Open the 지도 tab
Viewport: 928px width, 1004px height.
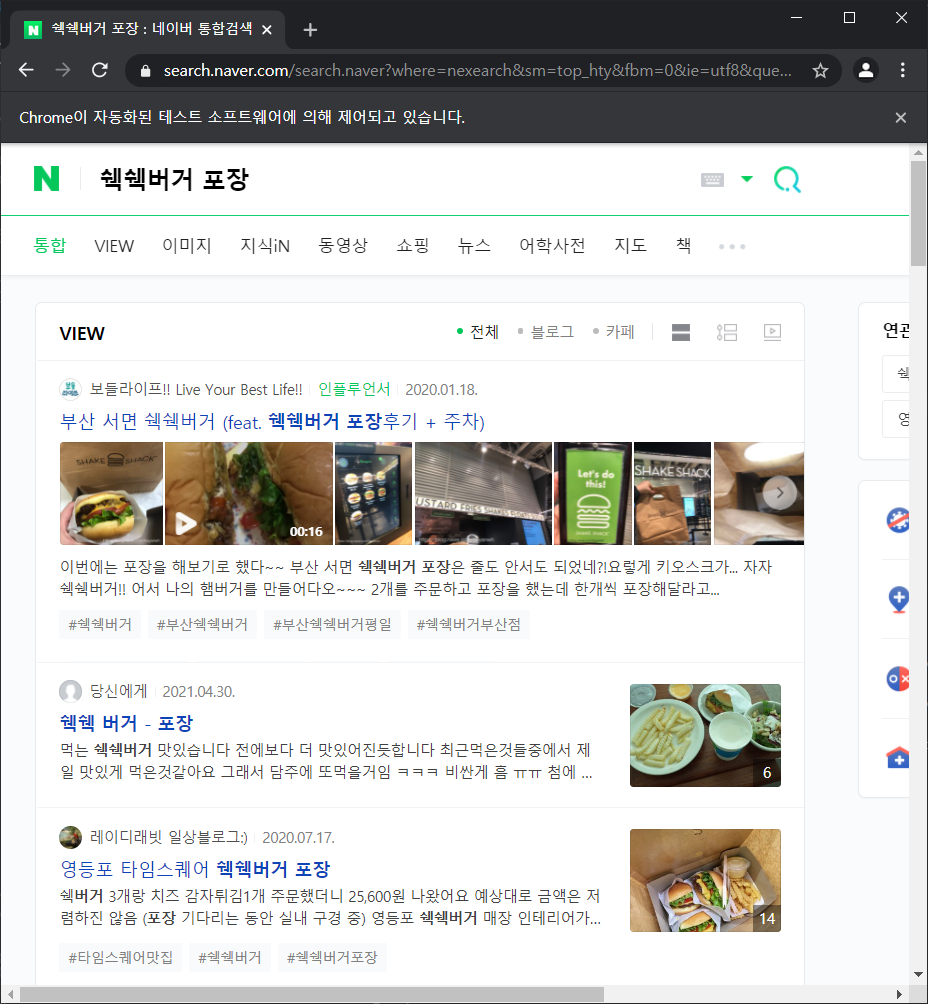point(630,245)
